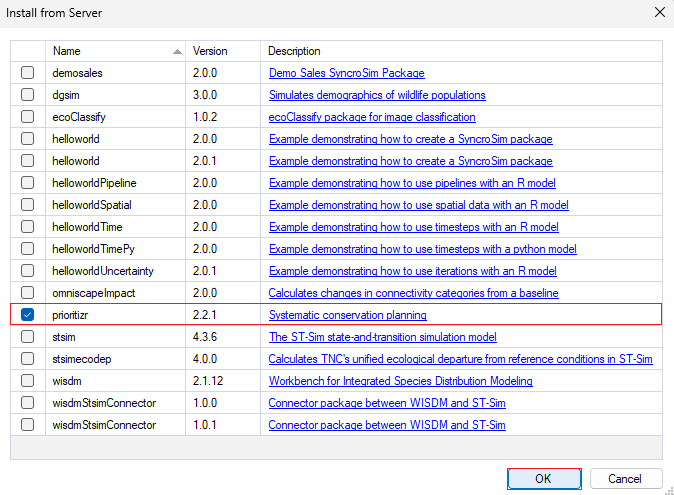This screenshot has height=495, width=674.
Task: Enable the helloworldUncertainty checkbox
Action: click(x=28, y=270)
